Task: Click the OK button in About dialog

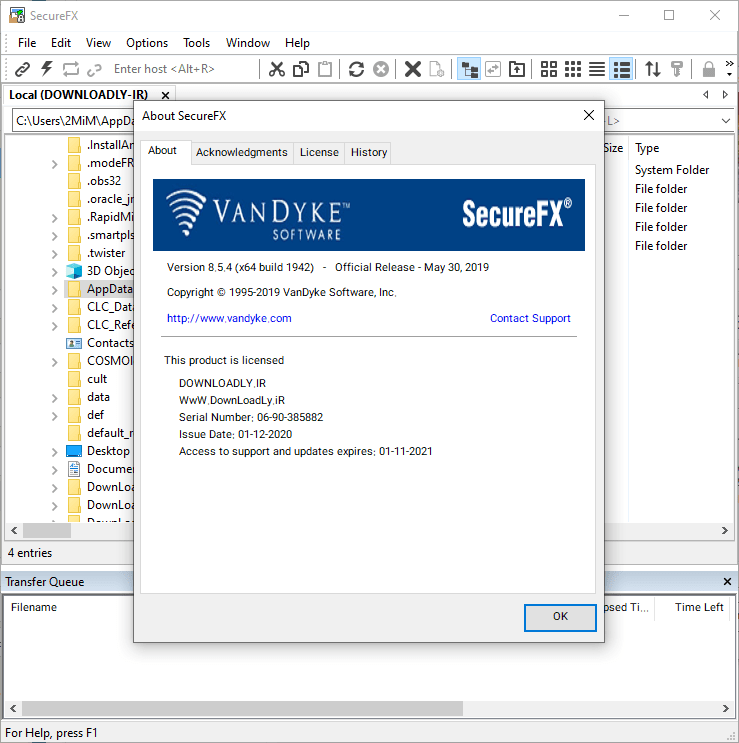Action: coord(560,617)
